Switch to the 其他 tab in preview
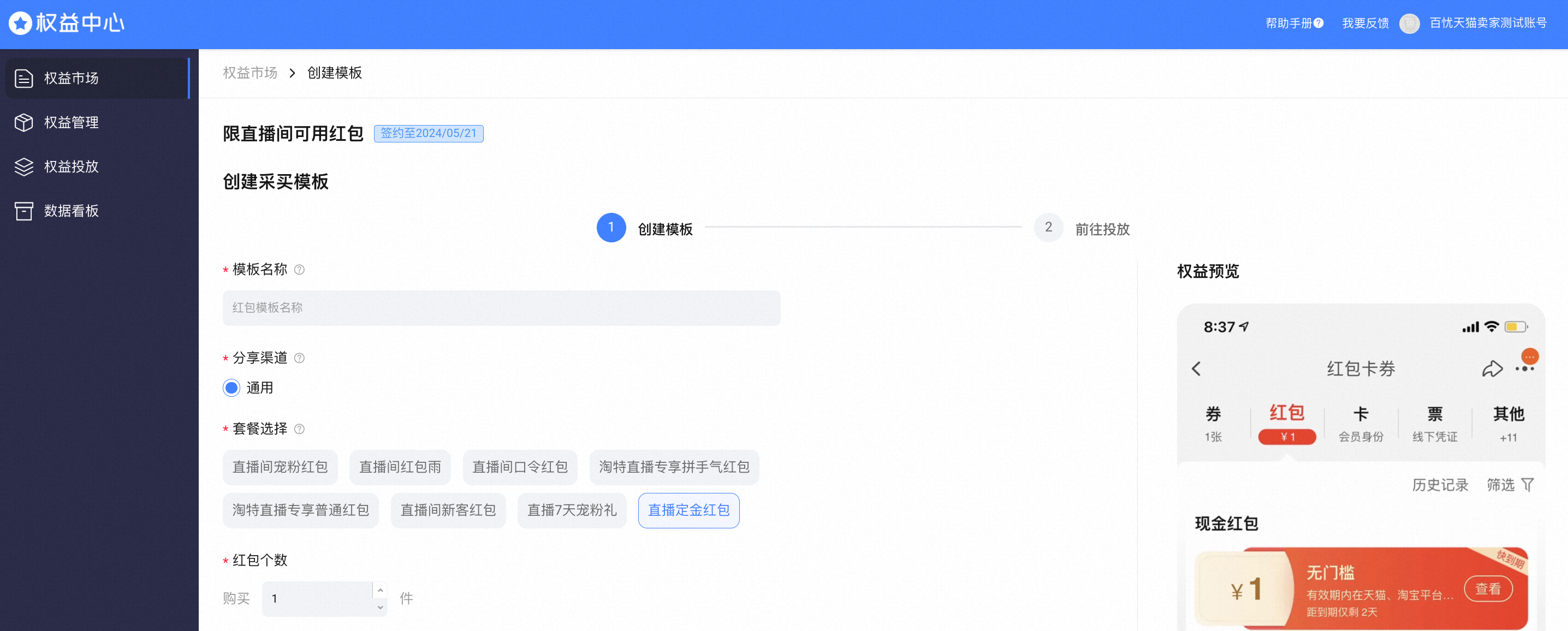 [1508, 424]
